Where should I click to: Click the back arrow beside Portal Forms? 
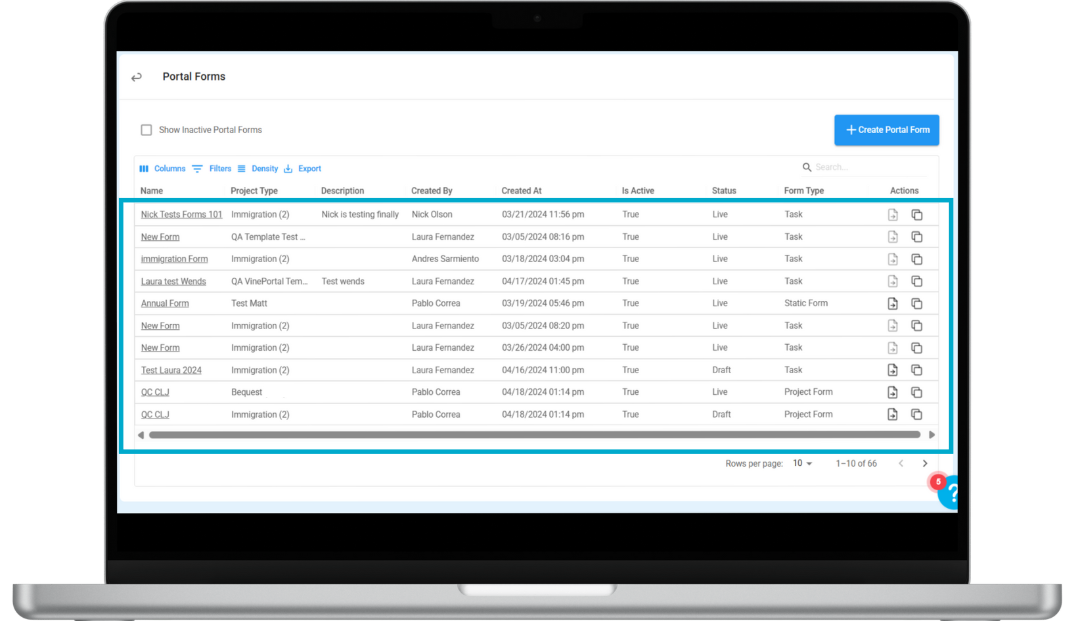tap(137, 77)
